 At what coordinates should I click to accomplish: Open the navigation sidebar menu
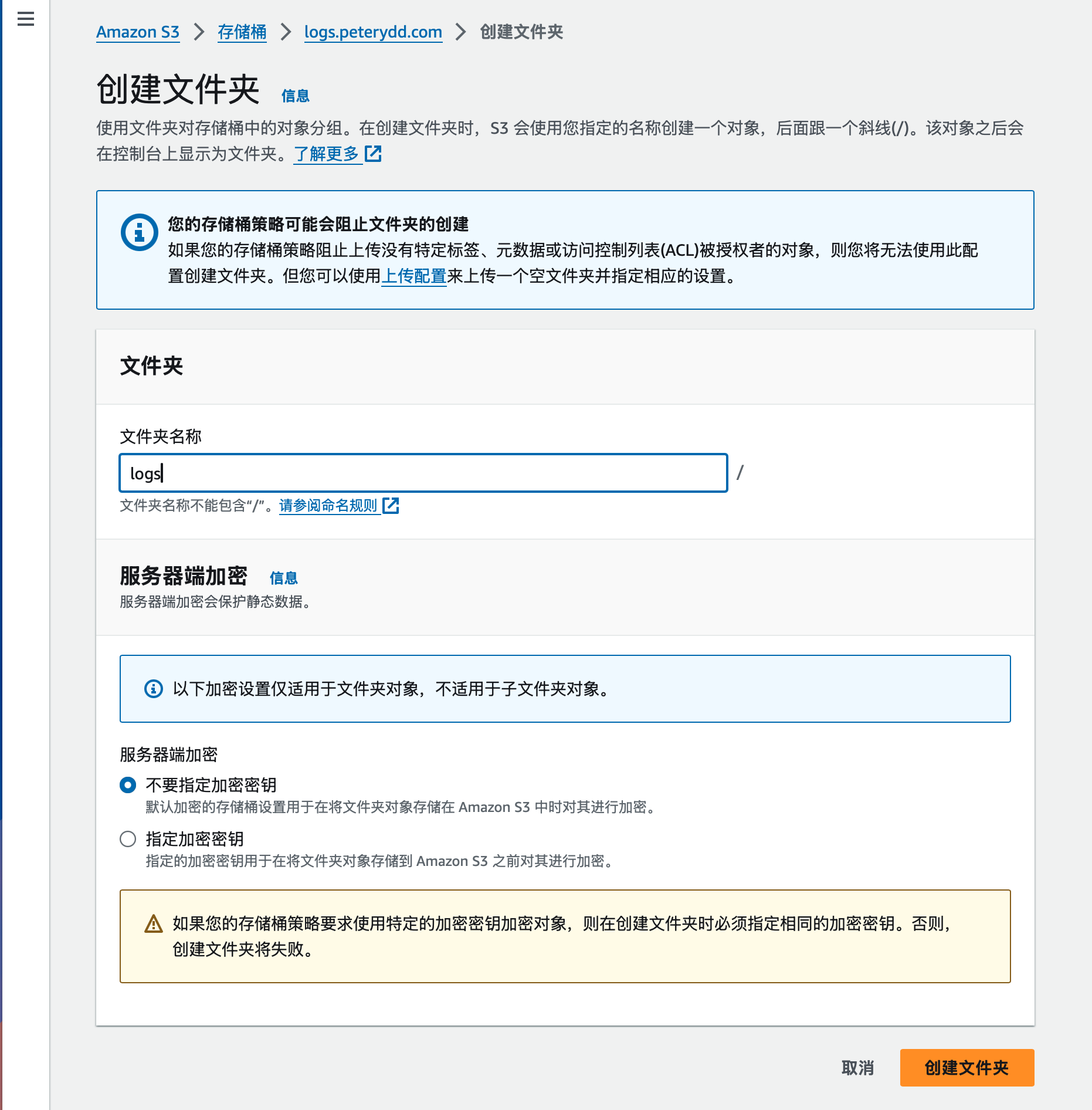pos(25,19)
